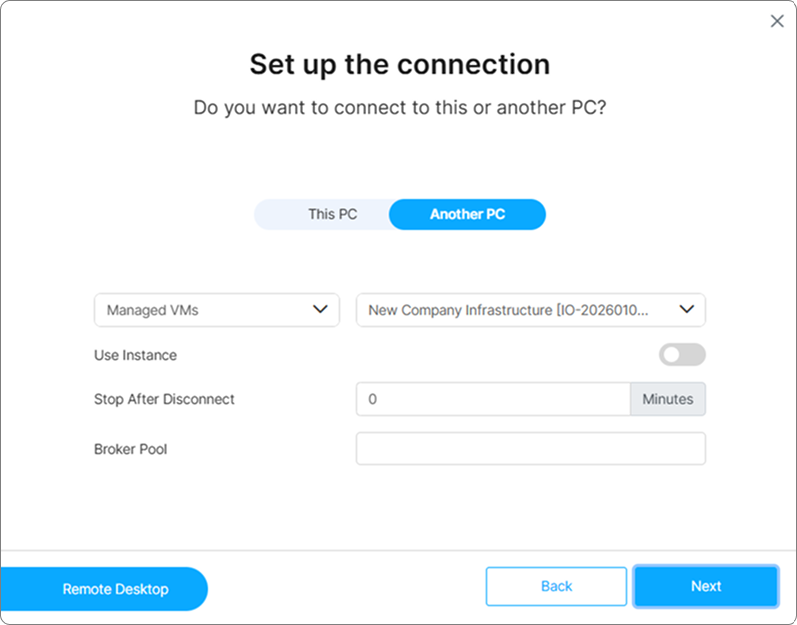Click the "Set up the connection" heading
The image size is (797, 625).
coord(399,64)
